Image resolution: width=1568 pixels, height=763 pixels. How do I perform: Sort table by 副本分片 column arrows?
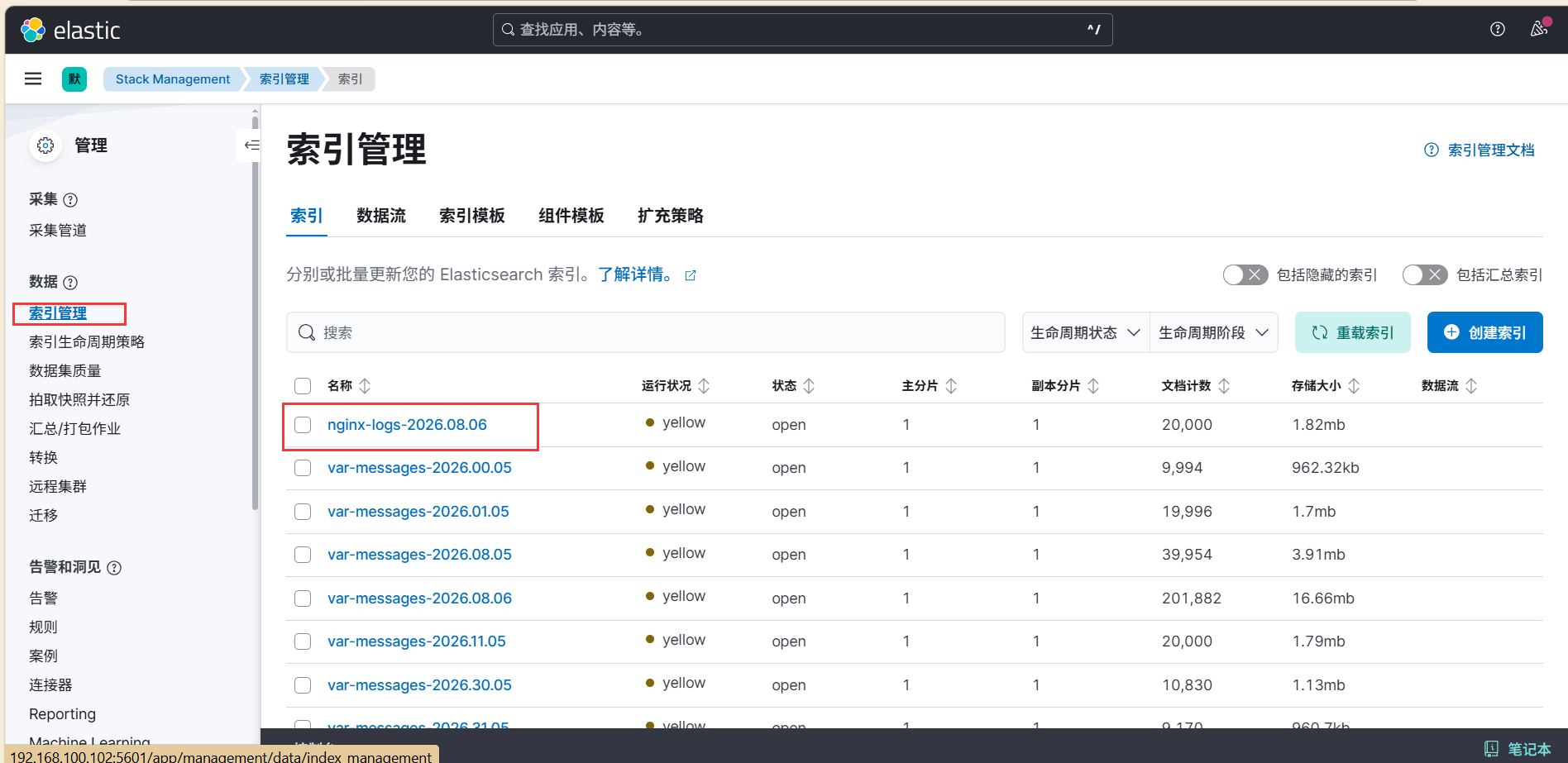pyautogui.click(x=1093, y=386)
